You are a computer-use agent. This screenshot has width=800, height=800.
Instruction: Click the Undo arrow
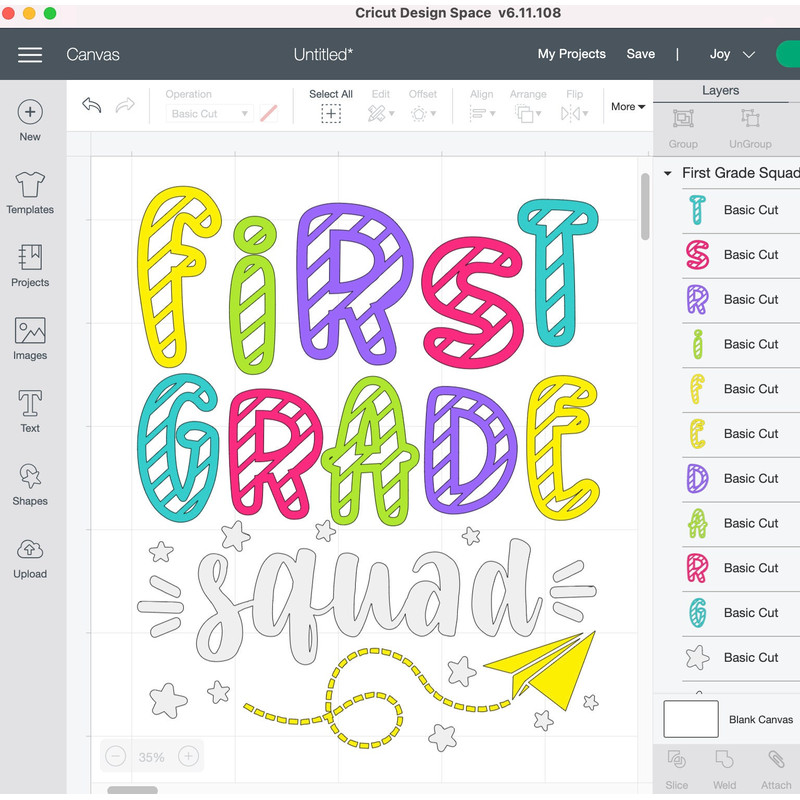pyautogui.click(x=91, y=104)
